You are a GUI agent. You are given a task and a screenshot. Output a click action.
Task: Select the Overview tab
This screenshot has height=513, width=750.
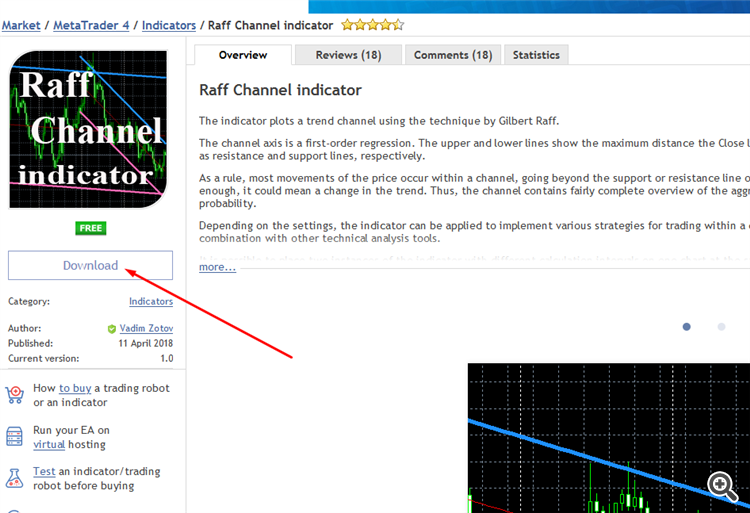[243, 55]
